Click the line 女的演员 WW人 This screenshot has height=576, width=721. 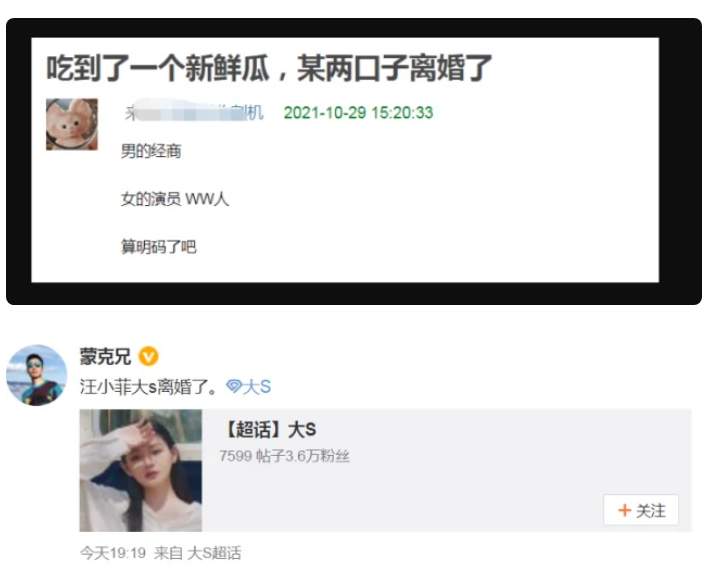(175, 199)
